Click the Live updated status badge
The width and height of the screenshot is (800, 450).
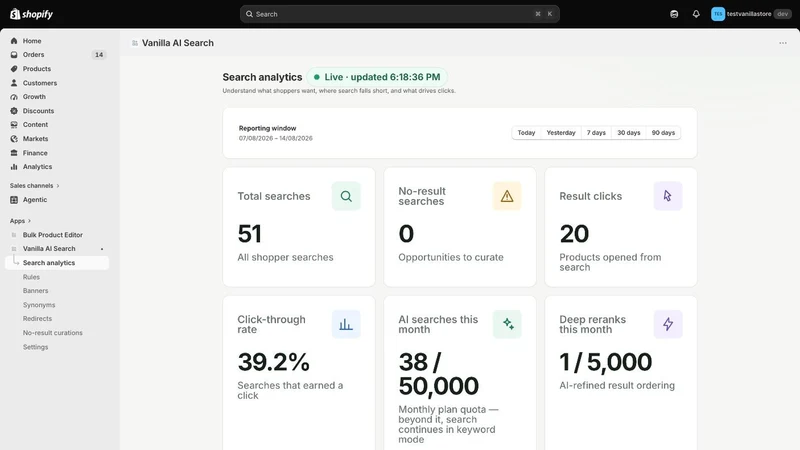click(x=377, y=77)
